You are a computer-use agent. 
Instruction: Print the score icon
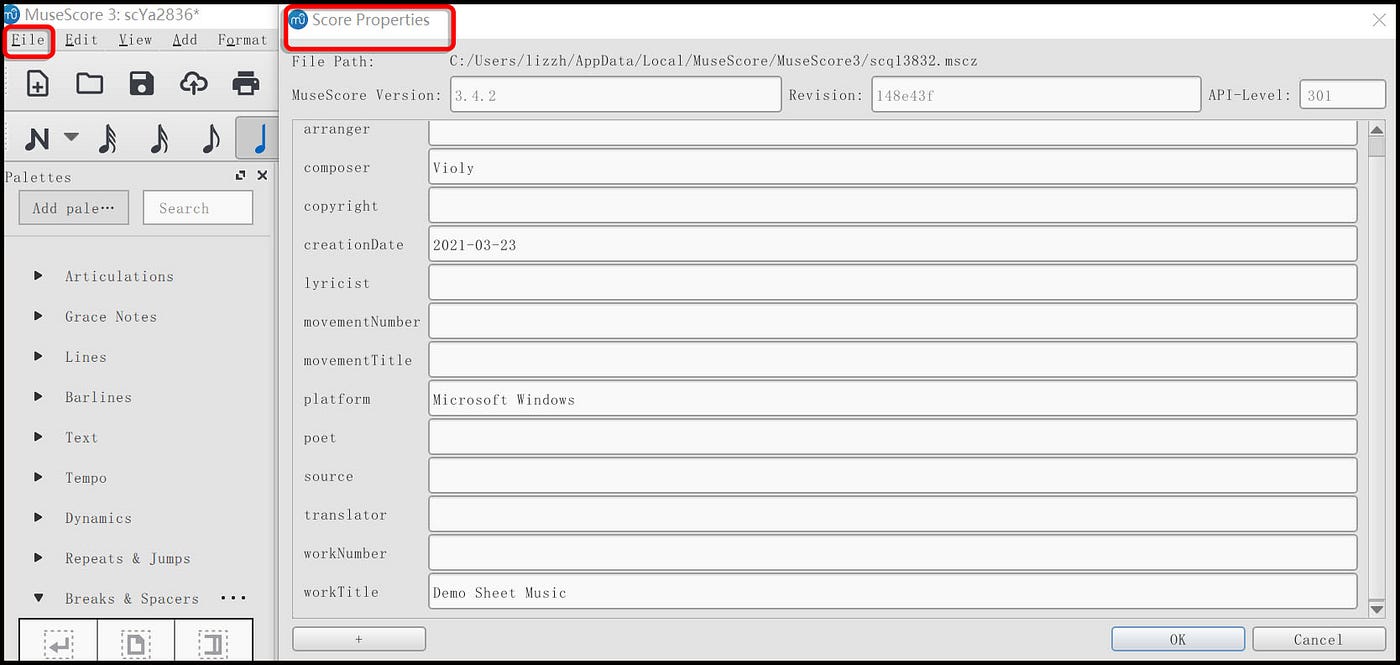246,83
